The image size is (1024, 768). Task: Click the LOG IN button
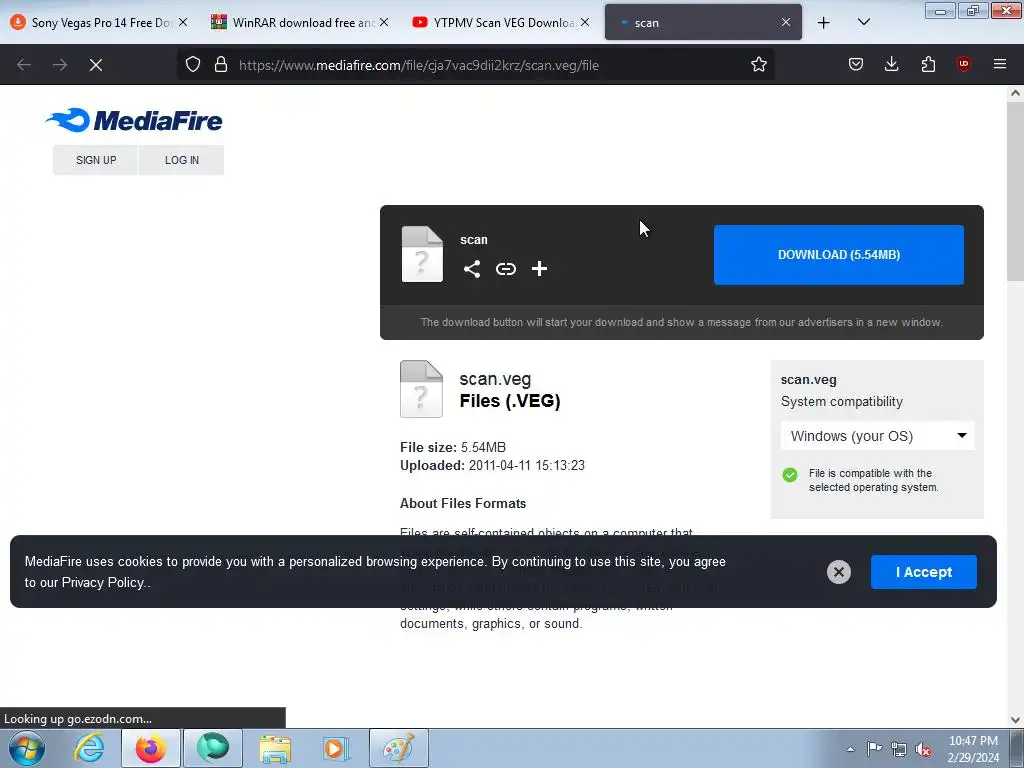point(182,160)
